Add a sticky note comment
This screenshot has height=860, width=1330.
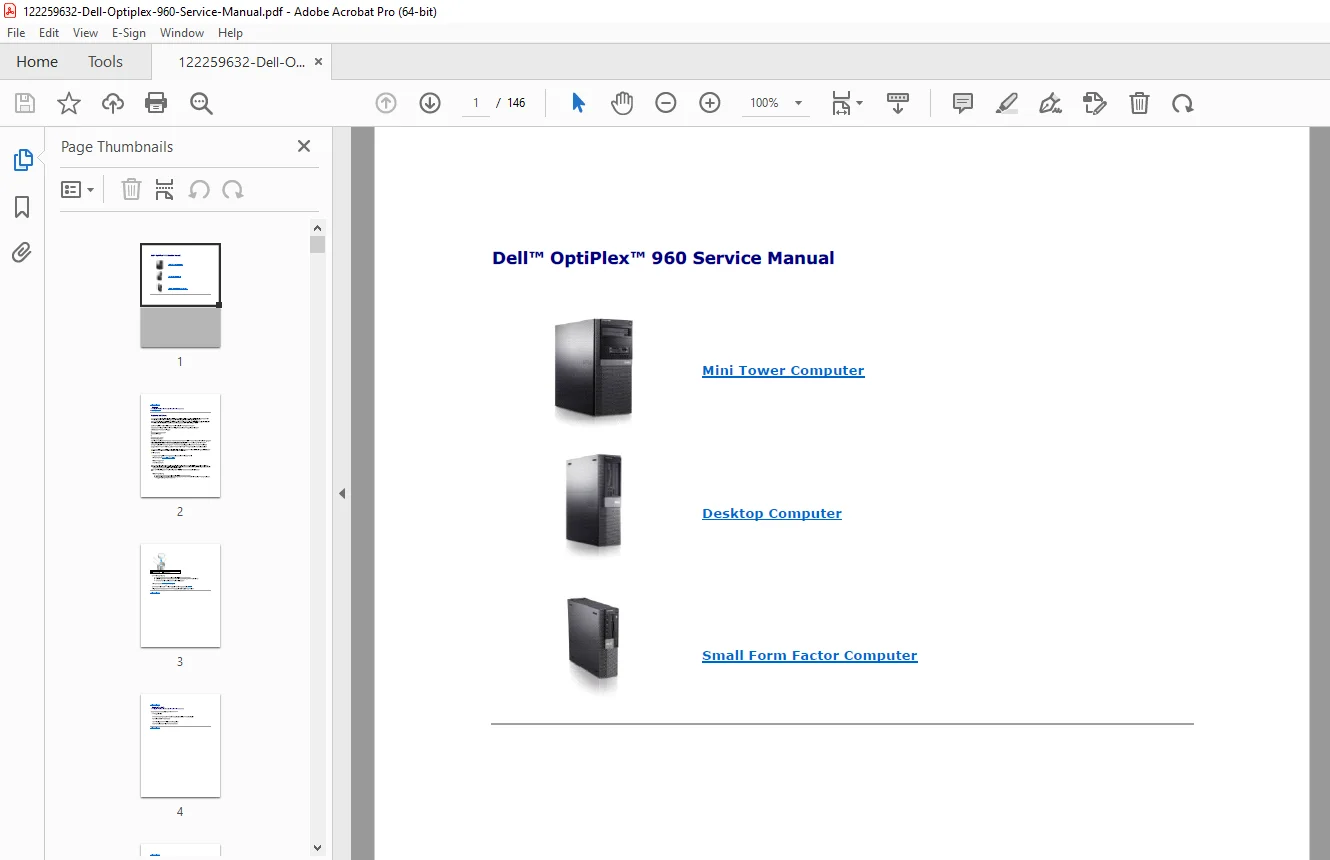[963, 103]
